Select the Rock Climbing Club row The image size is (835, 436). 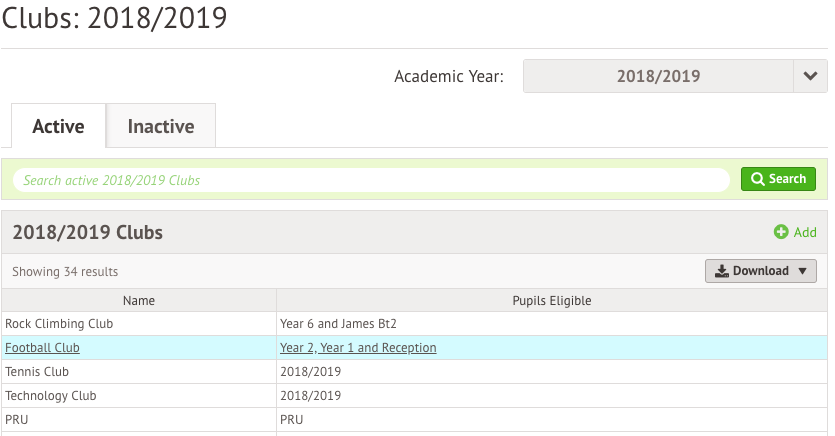414,324
